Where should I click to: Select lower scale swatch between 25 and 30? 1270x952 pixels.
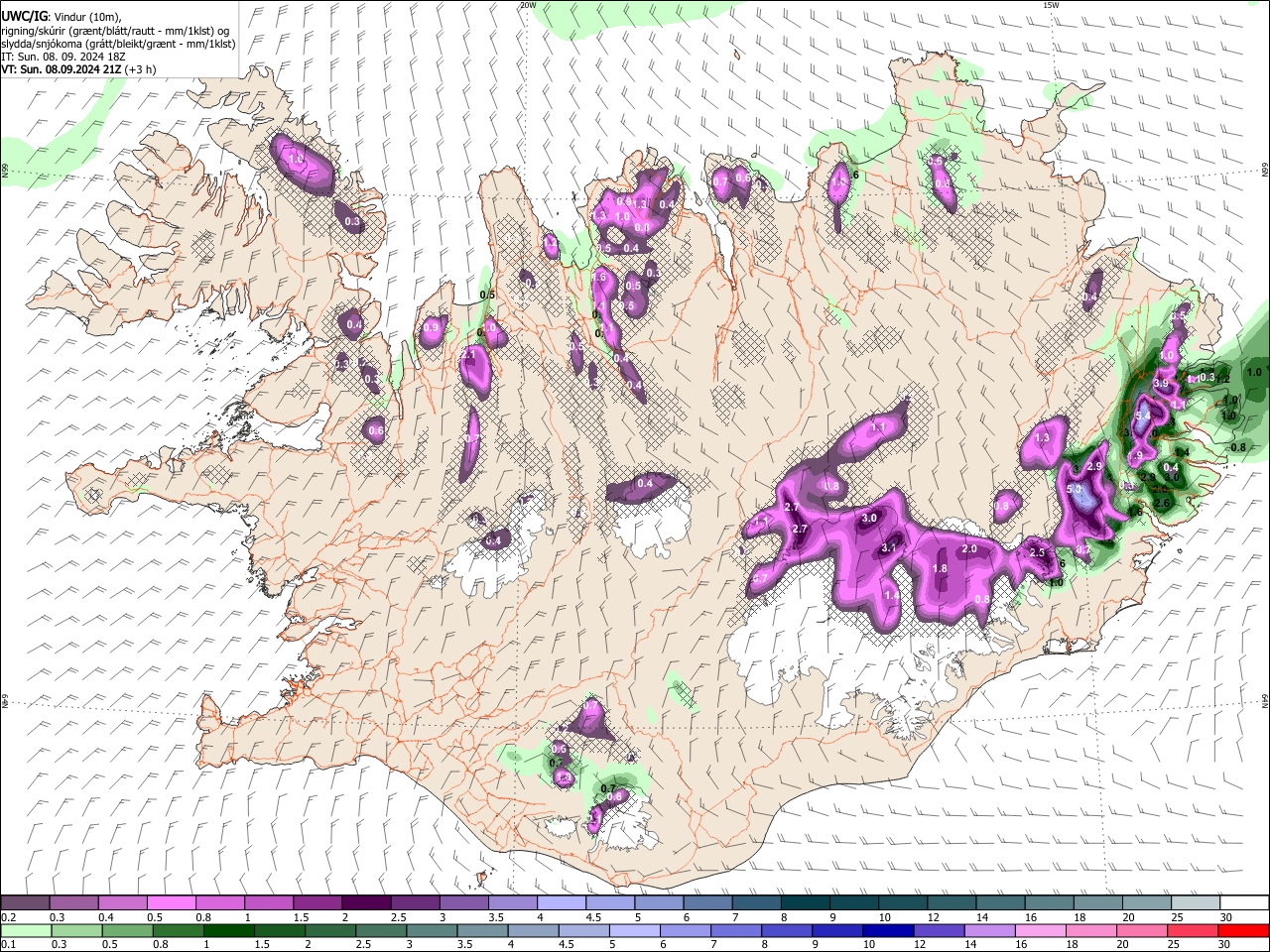[x=1194, y=930]
